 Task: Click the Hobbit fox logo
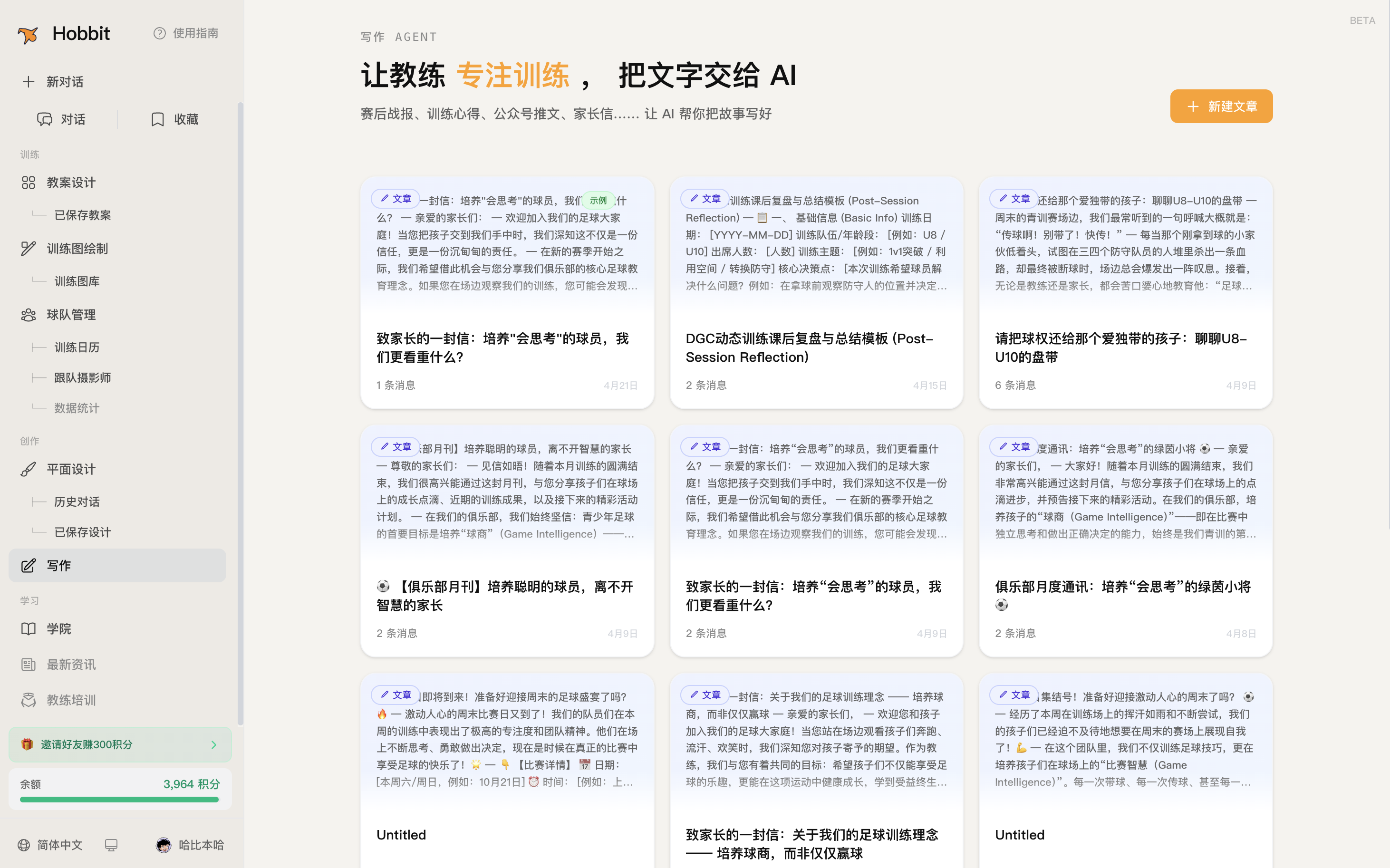pos(28,33)
